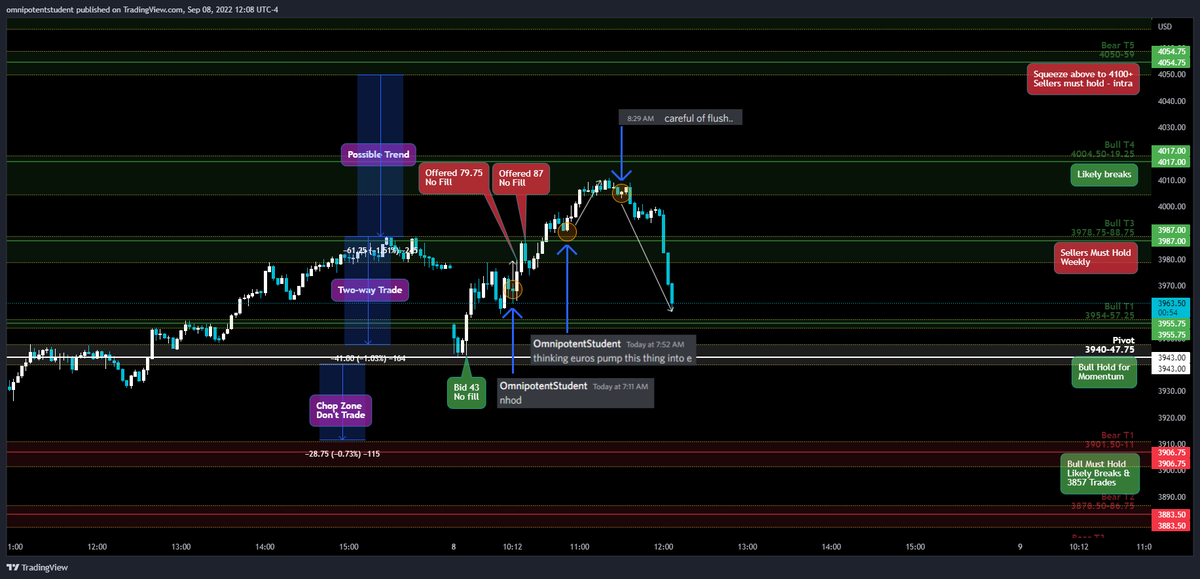
Task: Click the "Bear T1 3901.50-11" level text
Action: [1110, 439]
